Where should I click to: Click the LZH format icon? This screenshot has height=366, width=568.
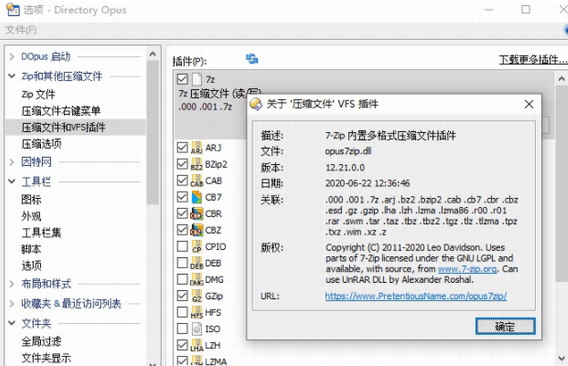[196, 345]
